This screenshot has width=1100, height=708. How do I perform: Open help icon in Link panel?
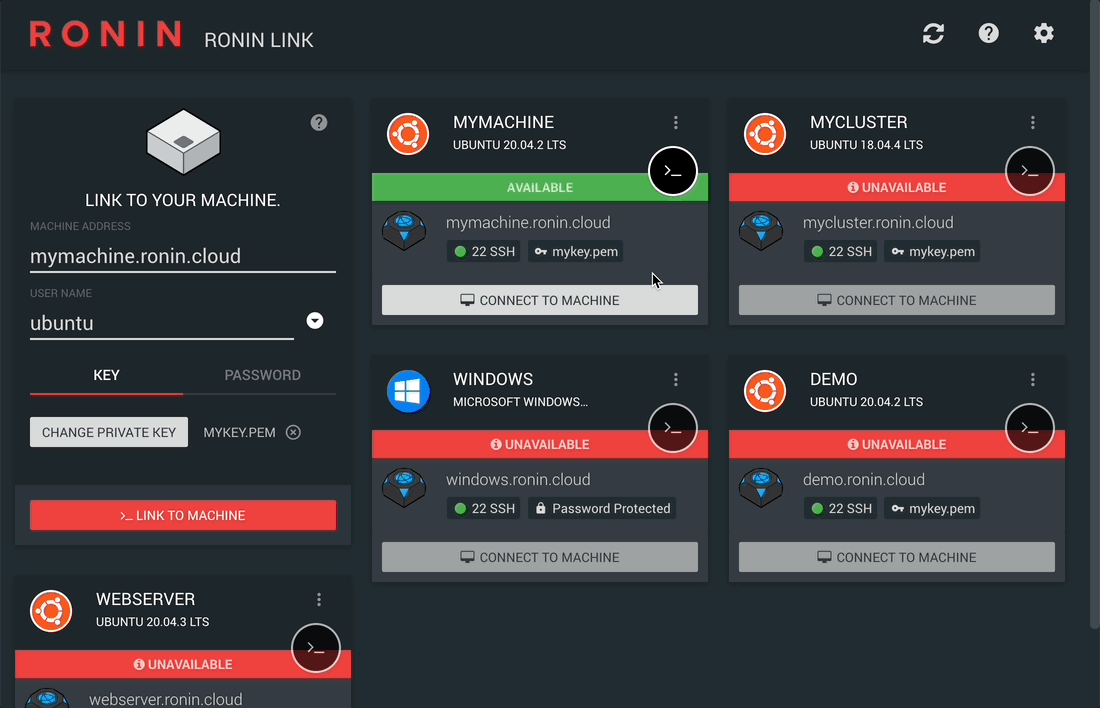pos(318,123)
